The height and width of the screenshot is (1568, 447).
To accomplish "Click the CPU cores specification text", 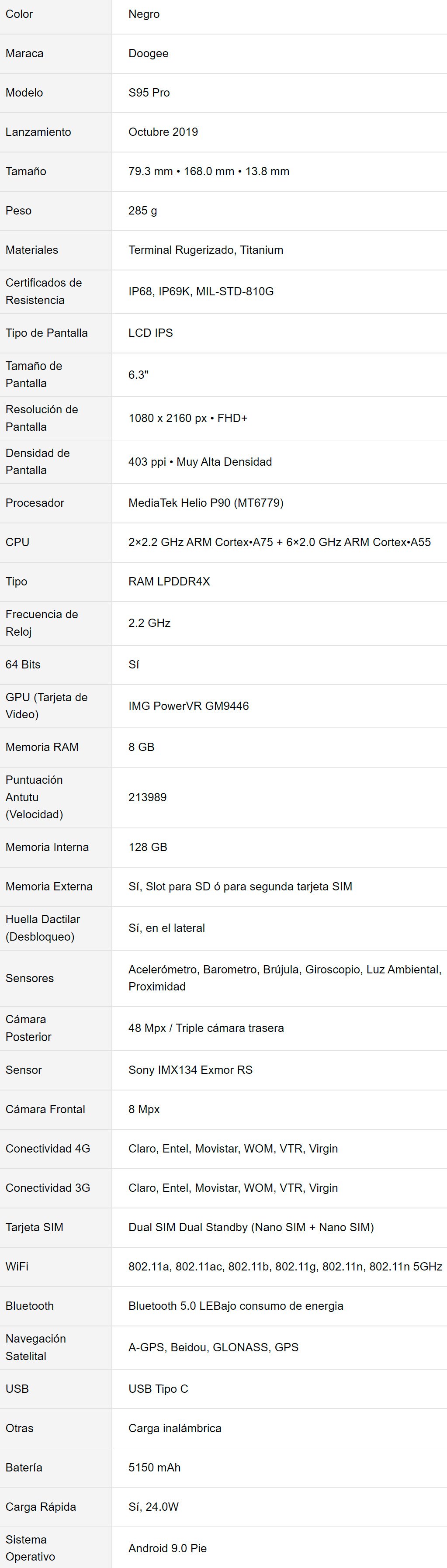I will point(280,542).
